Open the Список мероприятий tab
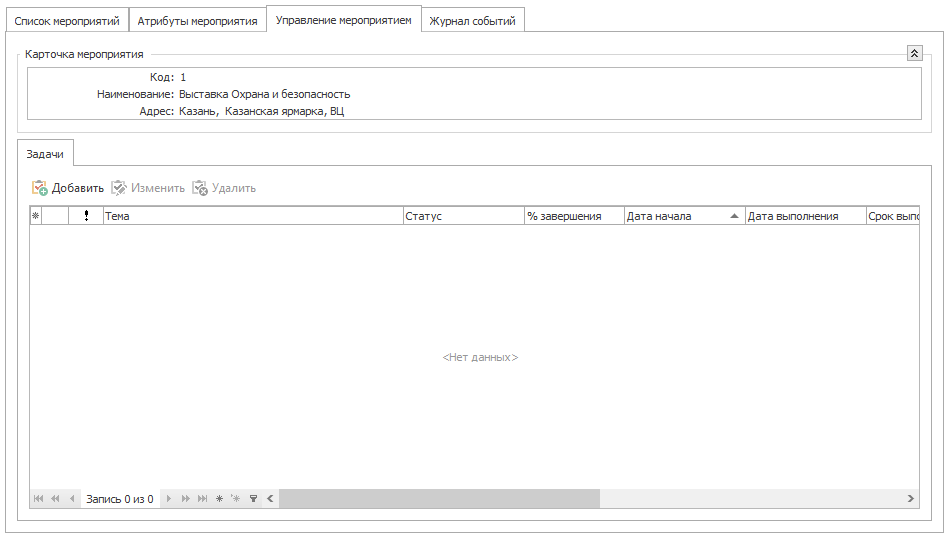The width and height of the screenshot is (950, 538). pyautogui.click(x=67, y=21)
